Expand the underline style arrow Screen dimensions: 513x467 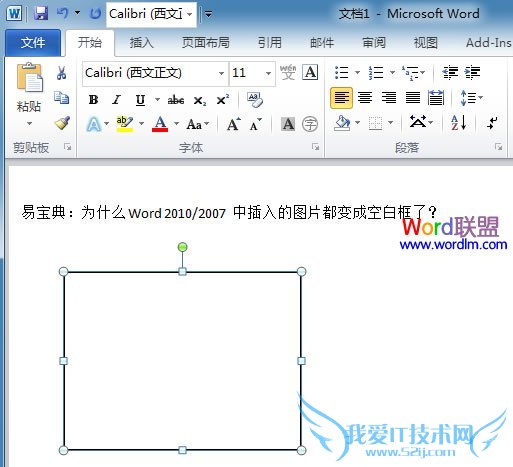[x=157, y=99]
